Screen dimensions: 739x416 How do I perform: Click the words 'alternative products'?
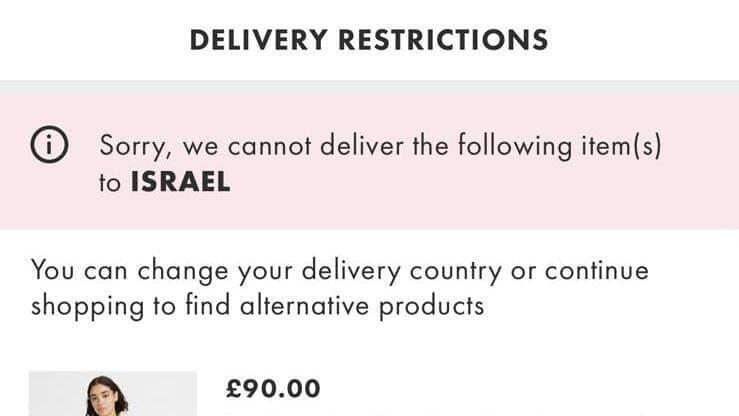pos(362,306)
